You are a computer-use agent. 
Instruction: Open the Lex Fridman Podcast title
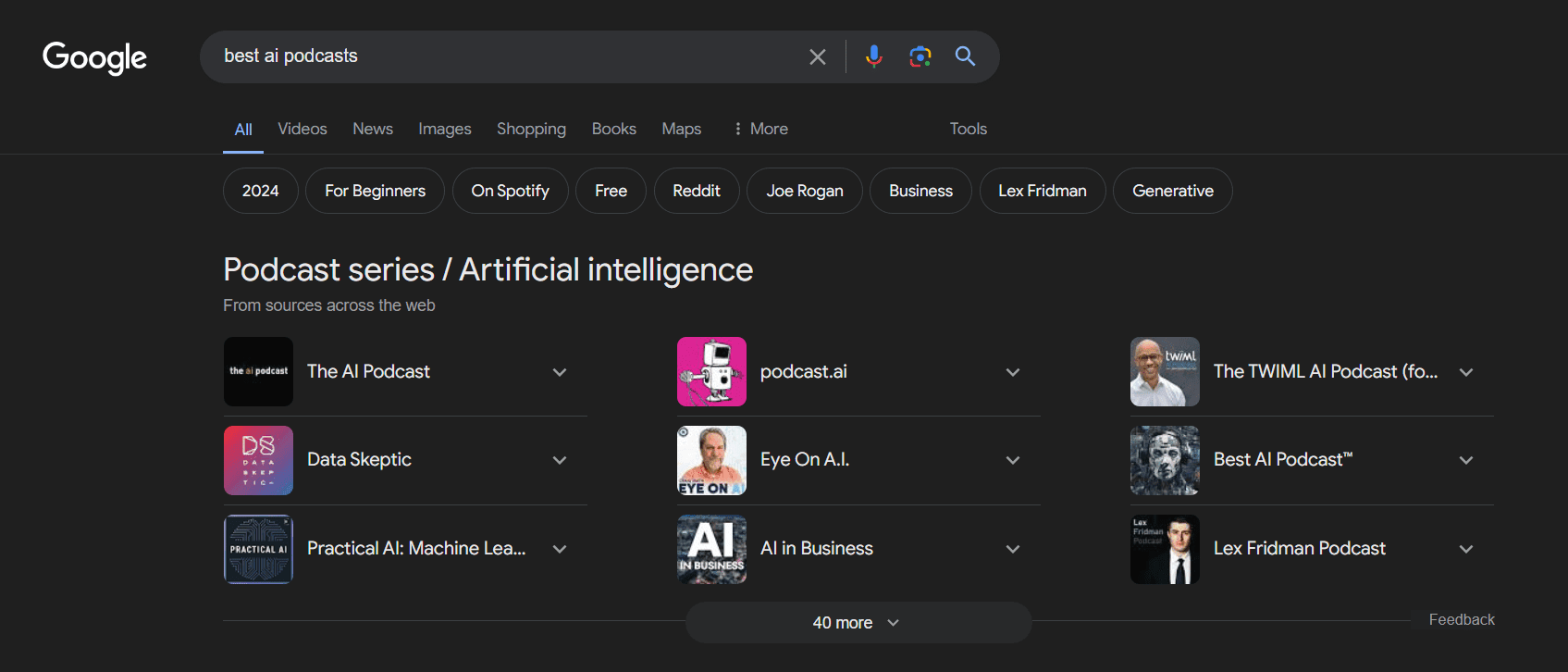[1300, 548]
